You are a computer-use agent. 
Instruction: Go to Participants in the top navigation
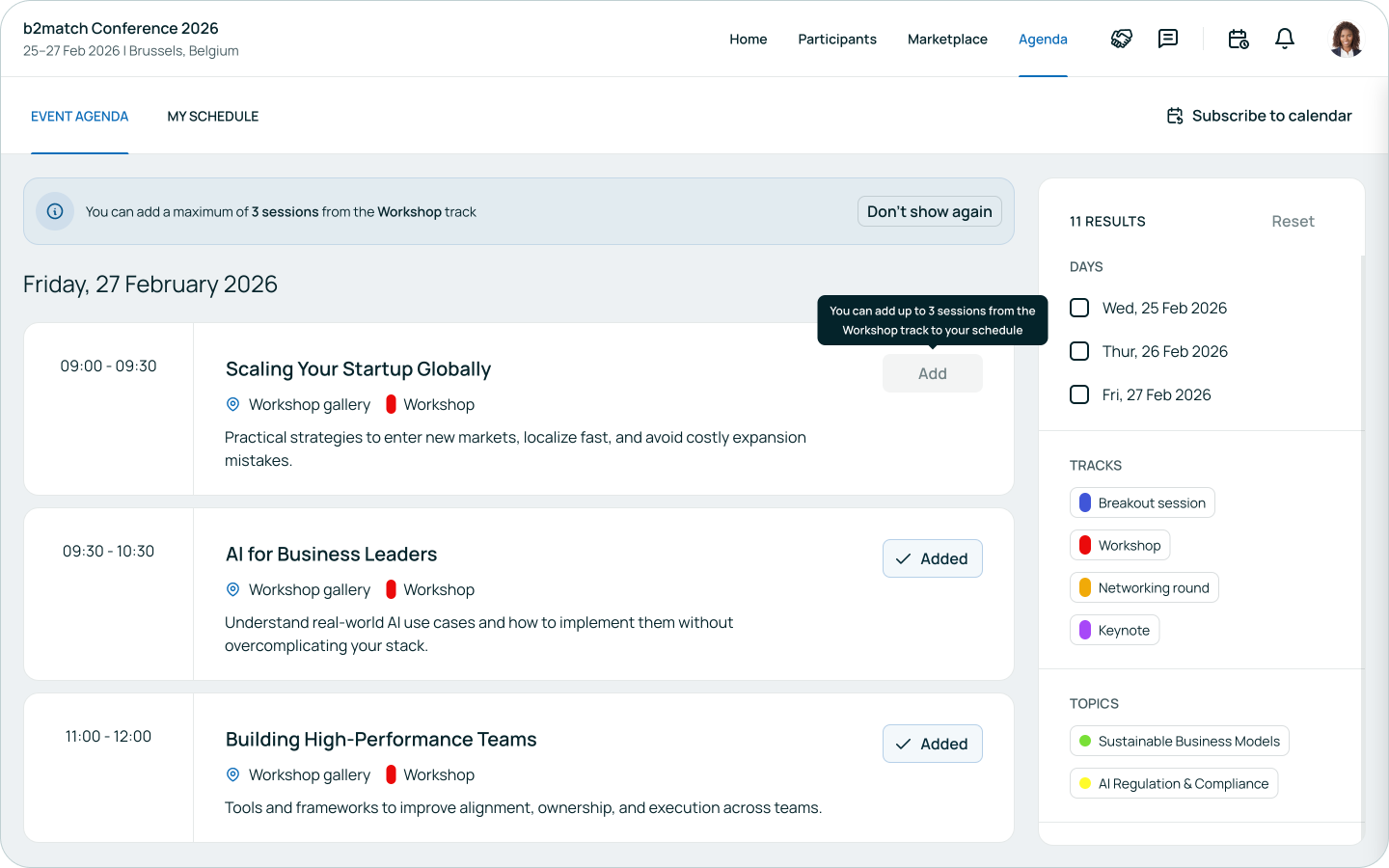pyautogui.click(x=836, y=39)
